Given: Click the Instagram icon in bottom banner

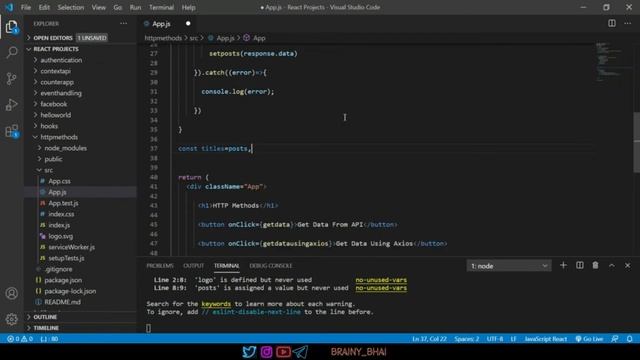Looking at the screenshot, I should pos(266,351).
